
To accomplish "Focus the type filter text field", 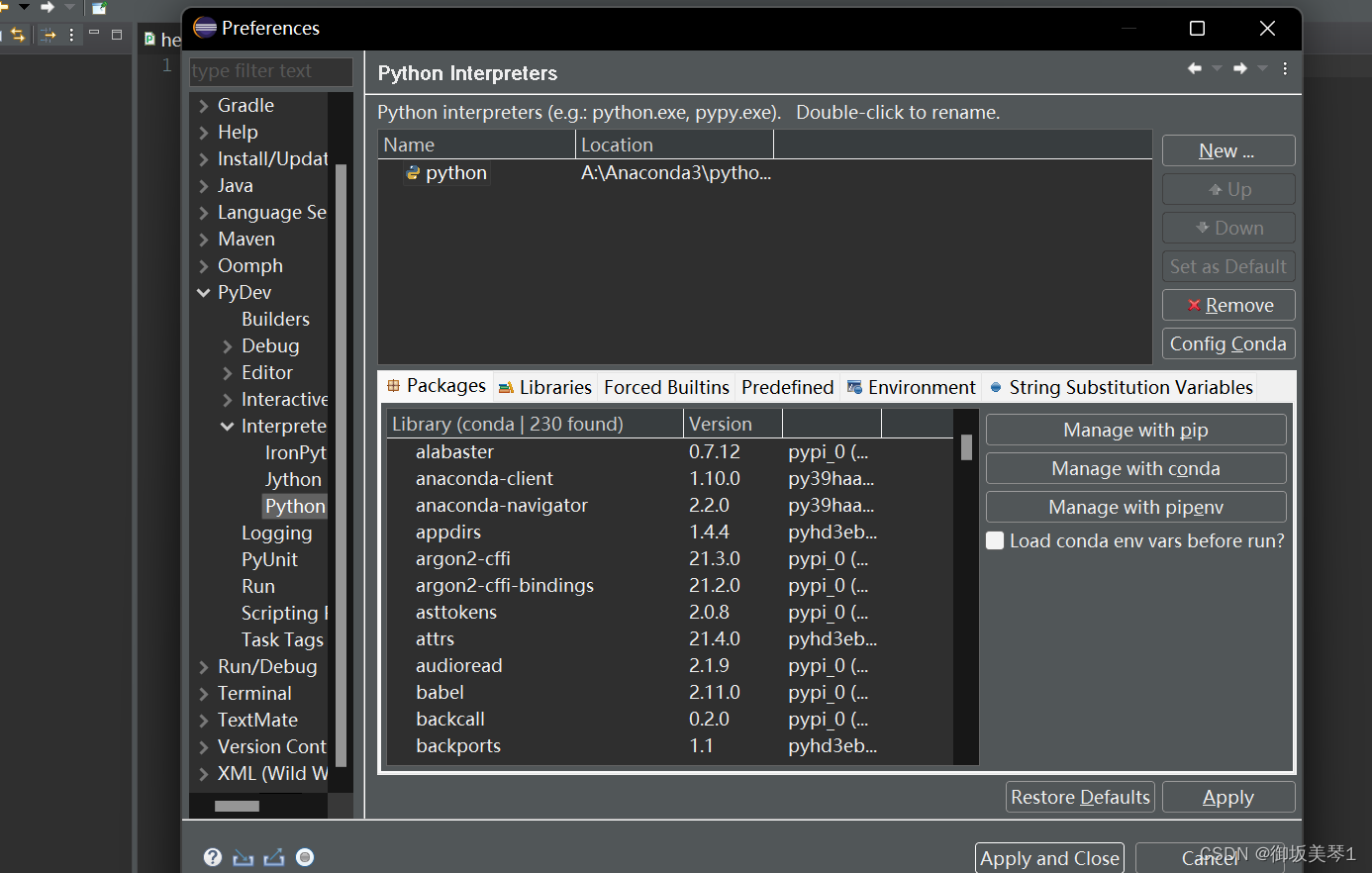I will pos(271,71).
